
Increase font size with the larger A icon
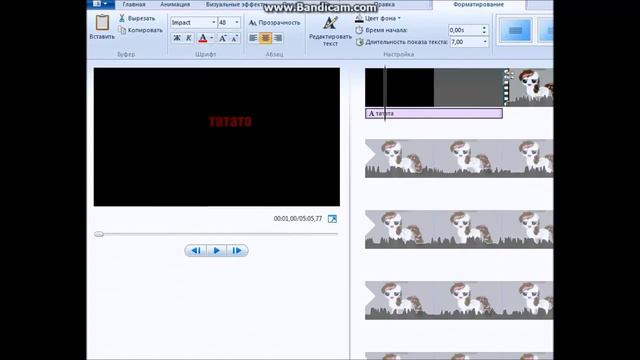point(223,38)
